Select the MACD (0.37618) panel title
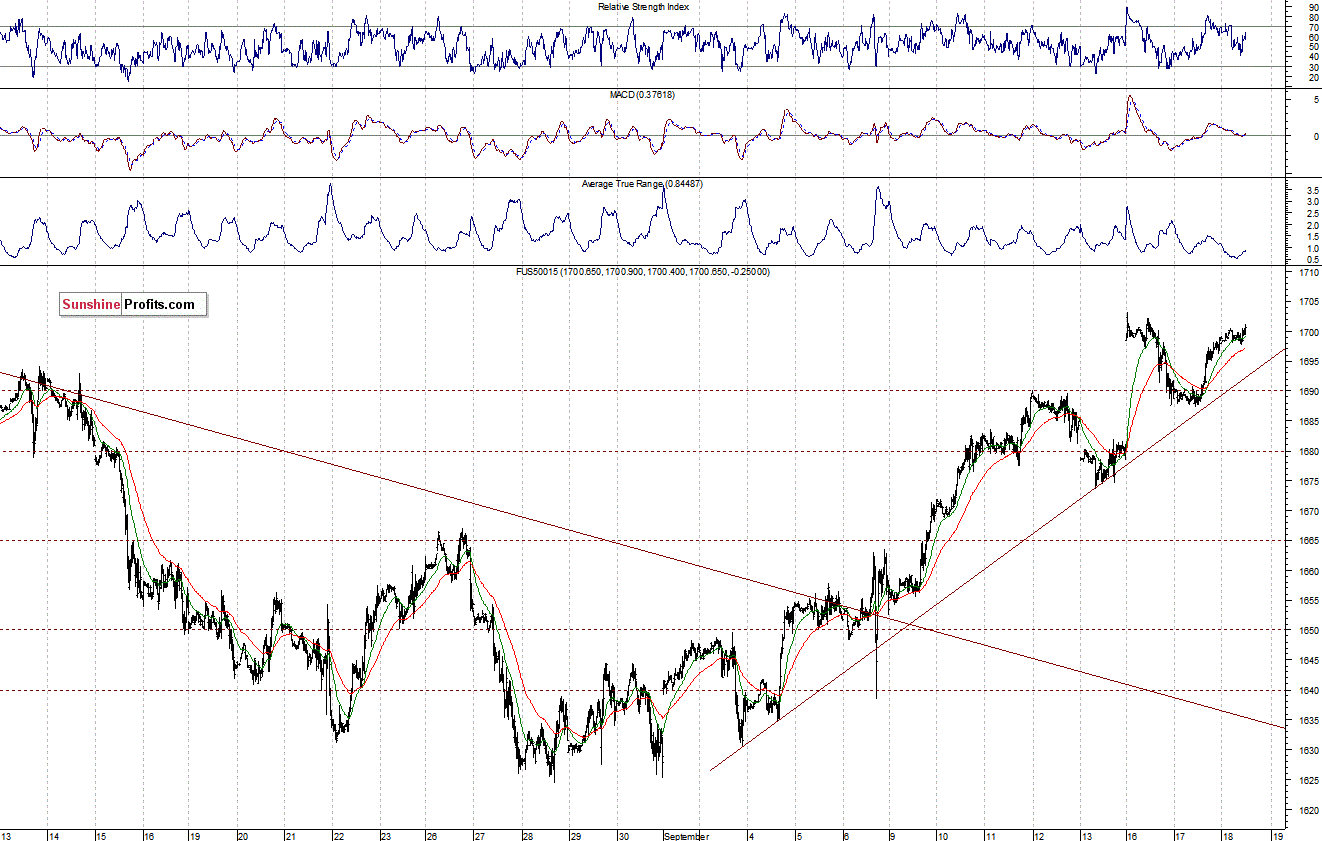The height and width of the screenshot is (841, 1322). 643,94
